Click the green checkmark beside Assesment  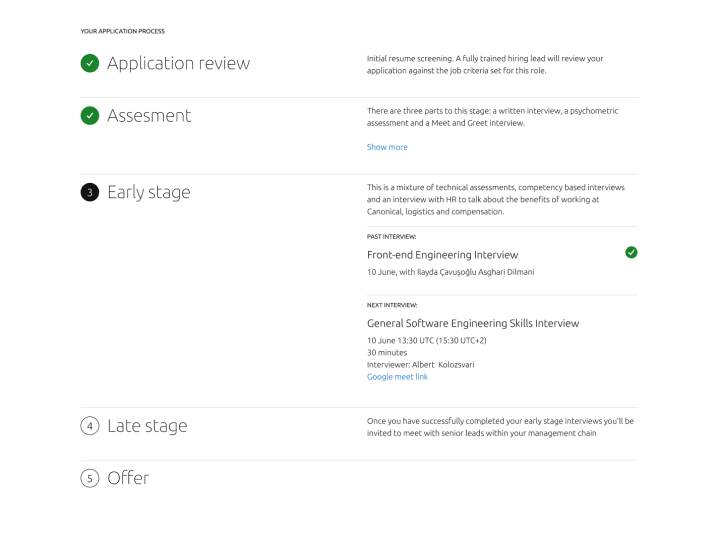[x=90, y=116]
